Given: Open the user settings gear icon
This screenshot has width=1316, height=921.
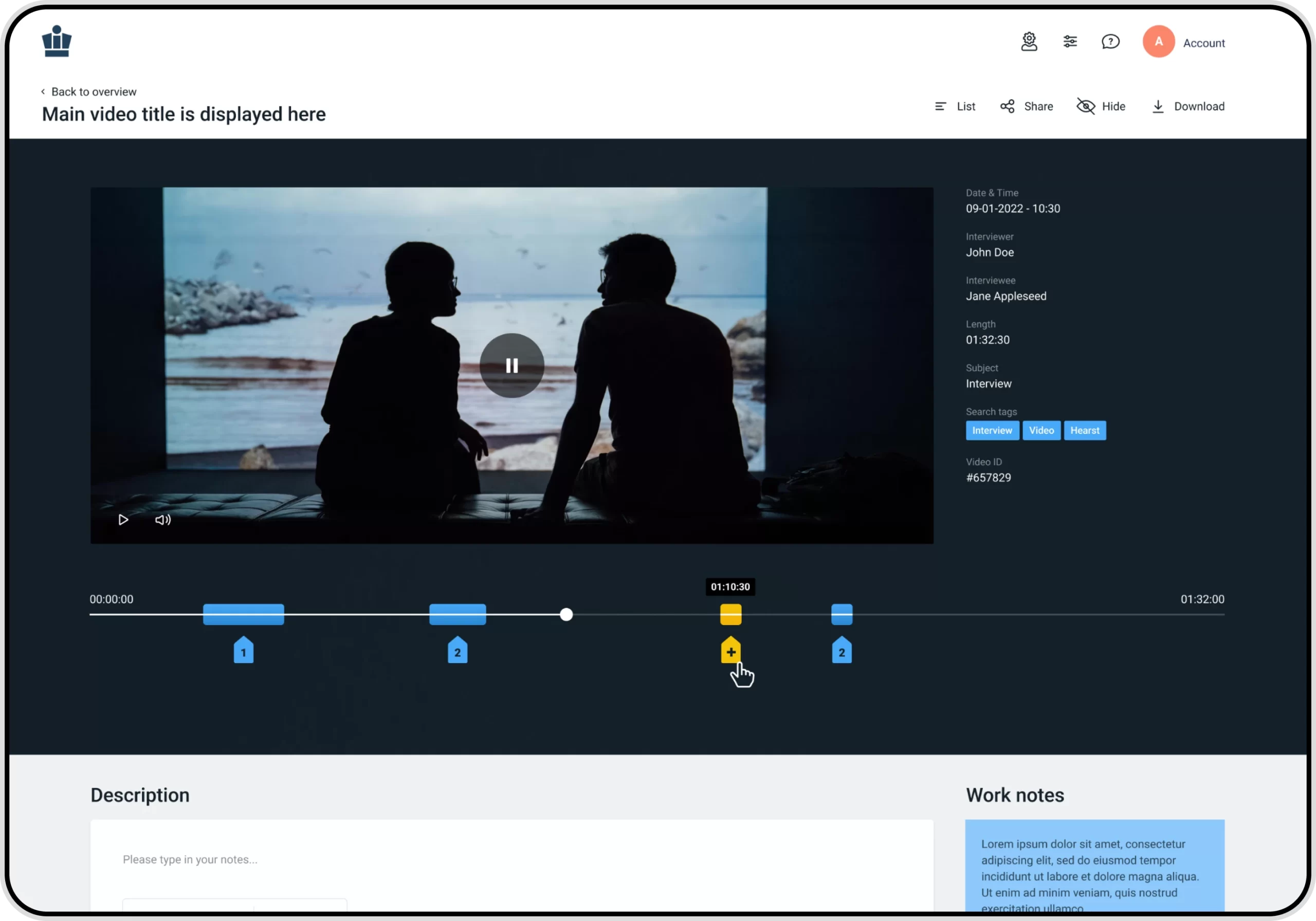Looking at the screenshot, I should tap(1029, 42).
